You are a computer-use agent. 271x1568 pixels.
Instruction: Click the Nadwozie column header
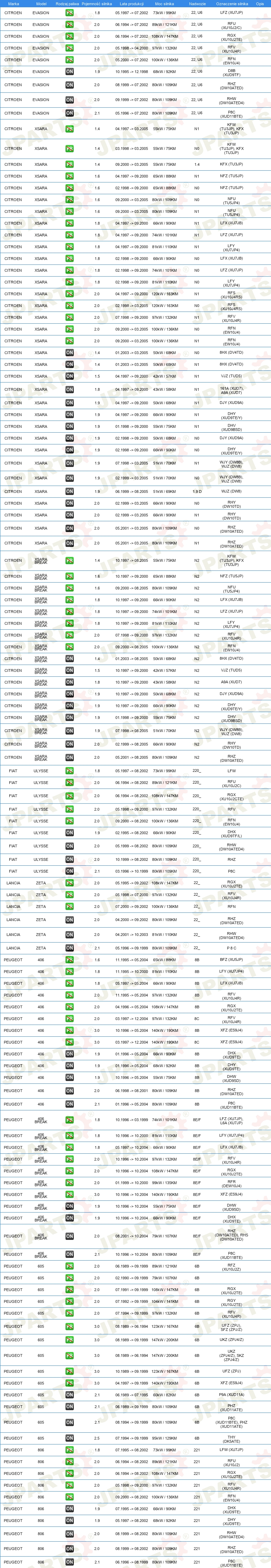click(x=197, y=4)
